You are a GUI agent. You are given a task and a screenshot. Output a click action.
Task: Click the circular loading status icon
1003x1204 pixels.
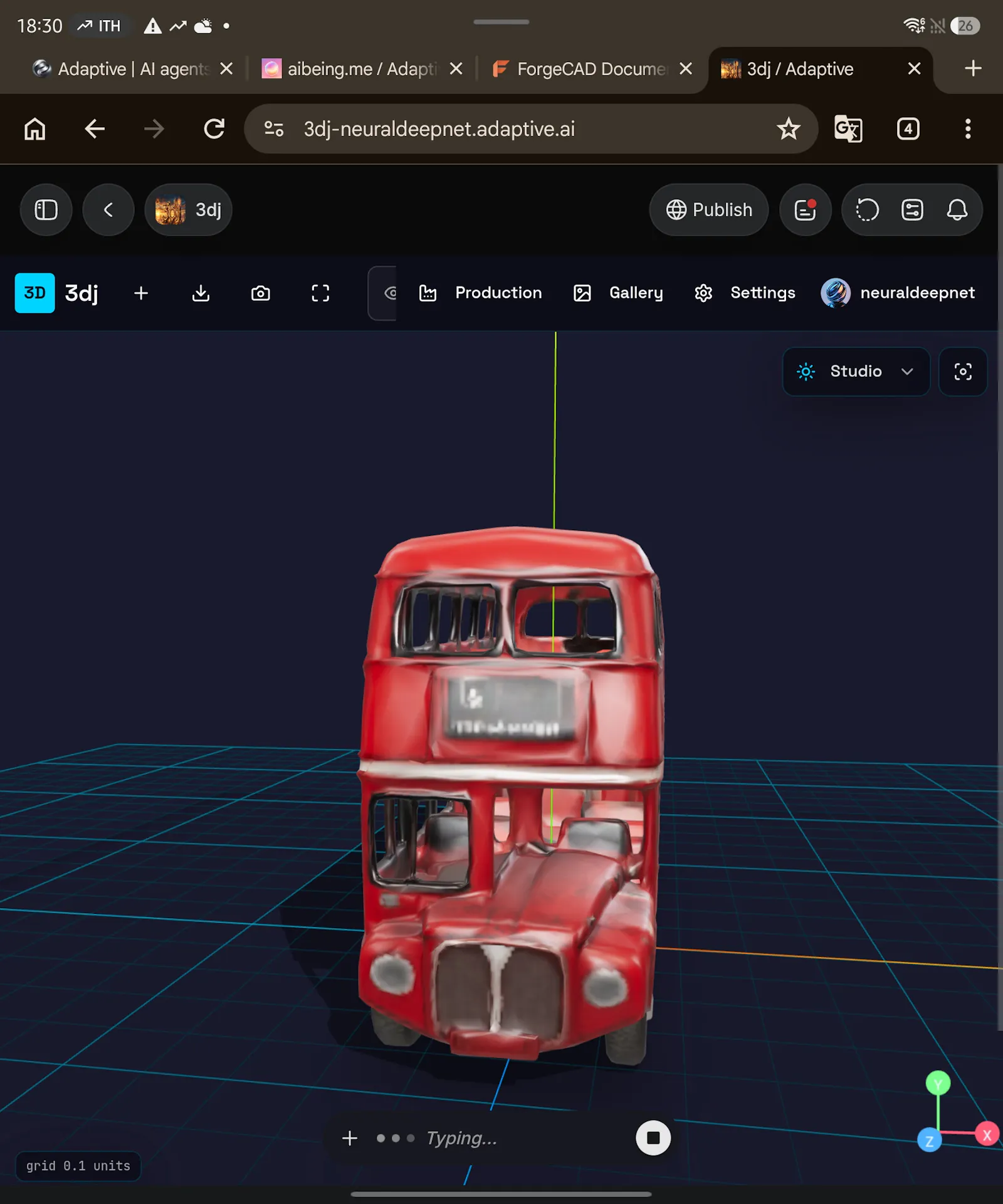(867, 210)
